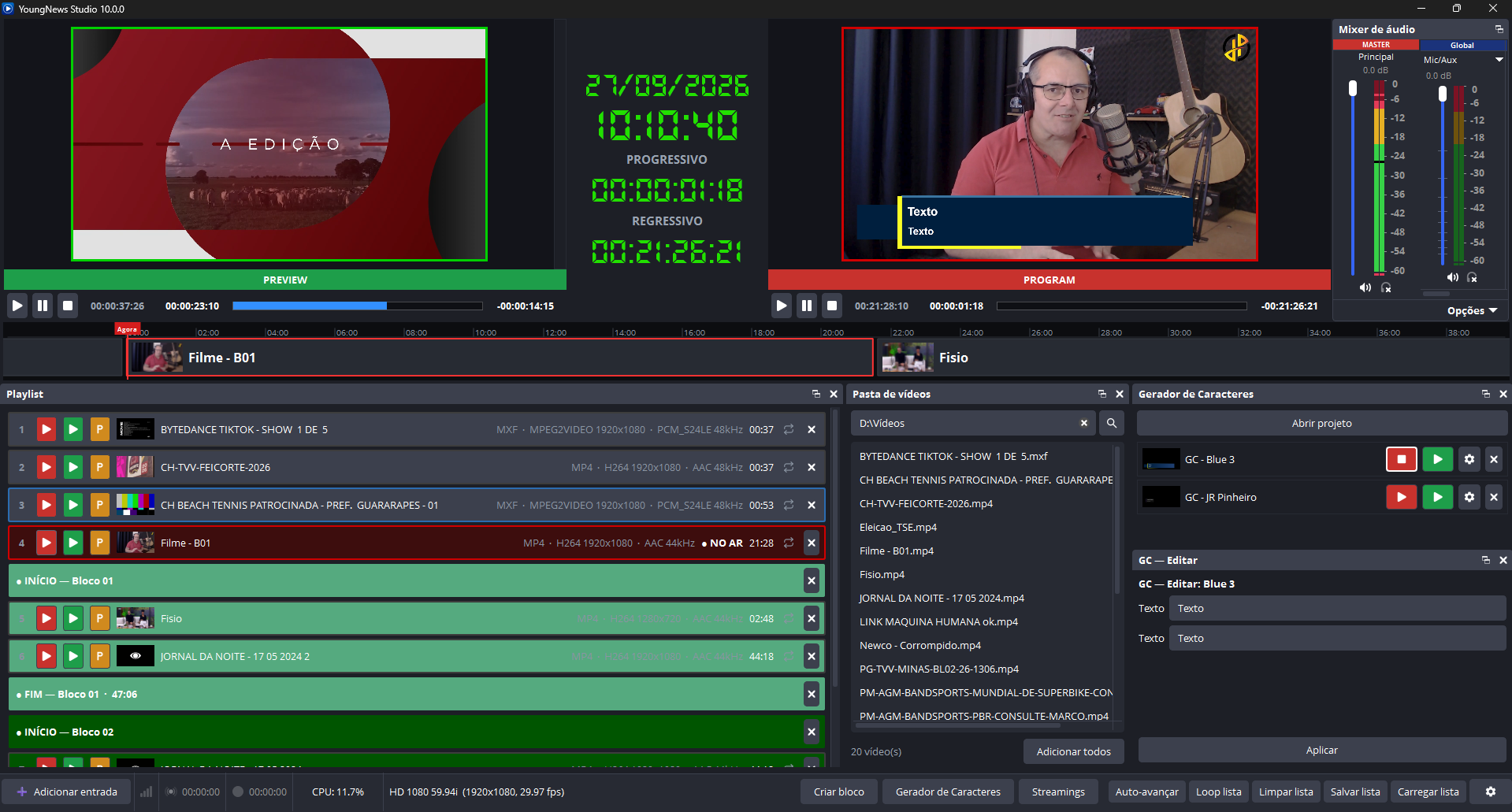Screen dimensions: 1512x812
Task: Start GC - JR Pinheiro with red play
Action: point(1402,497)
